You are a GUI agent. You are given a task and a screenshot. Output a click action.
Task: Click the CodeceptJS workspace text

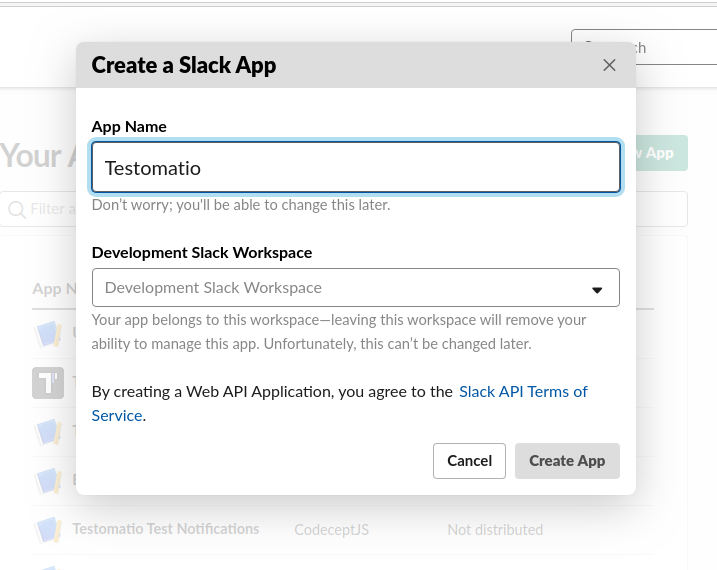point(332,530)
